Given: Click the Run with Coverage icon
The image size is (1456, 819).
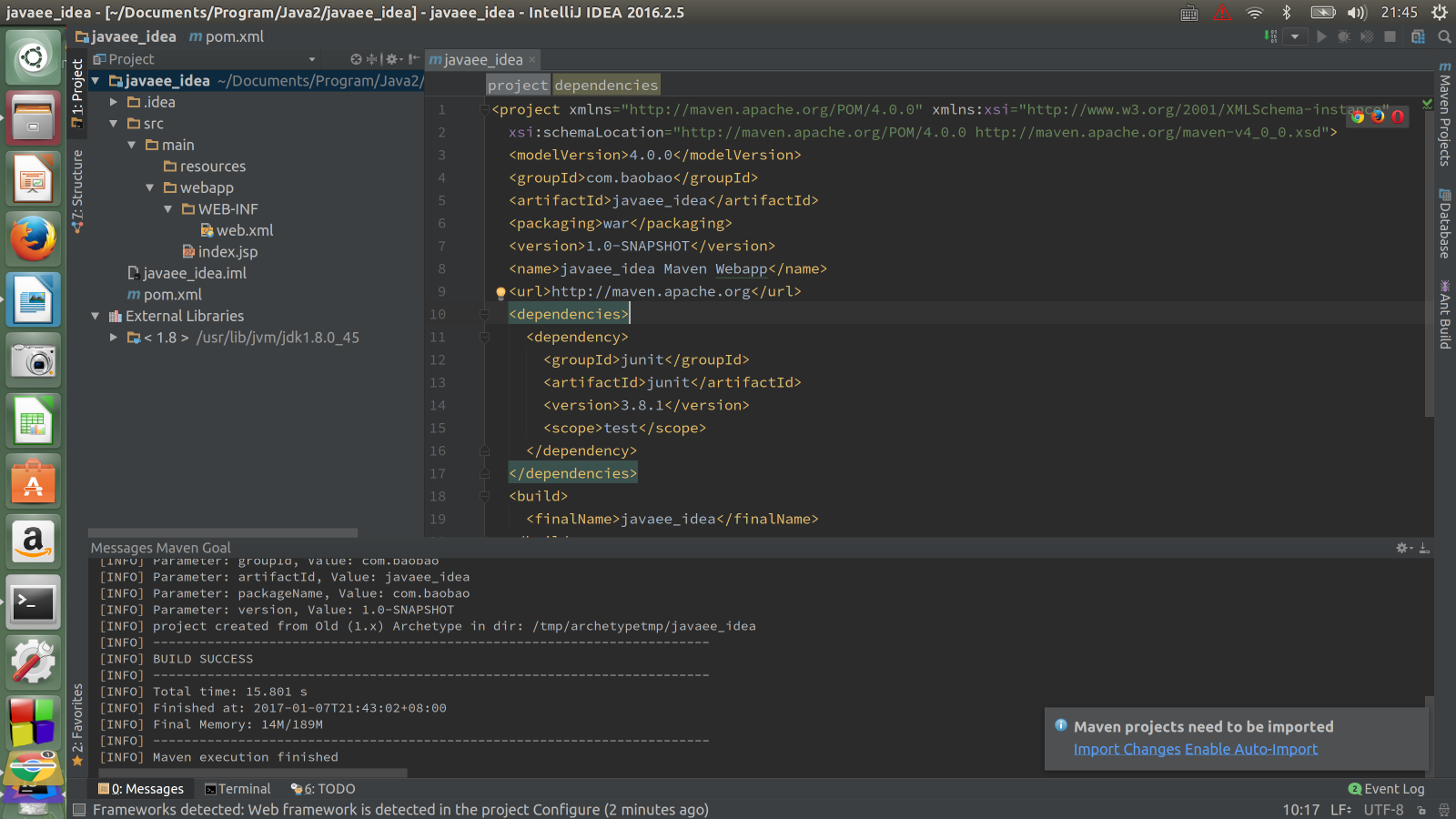Looking at the screenshot, I should click(1367, 36).
